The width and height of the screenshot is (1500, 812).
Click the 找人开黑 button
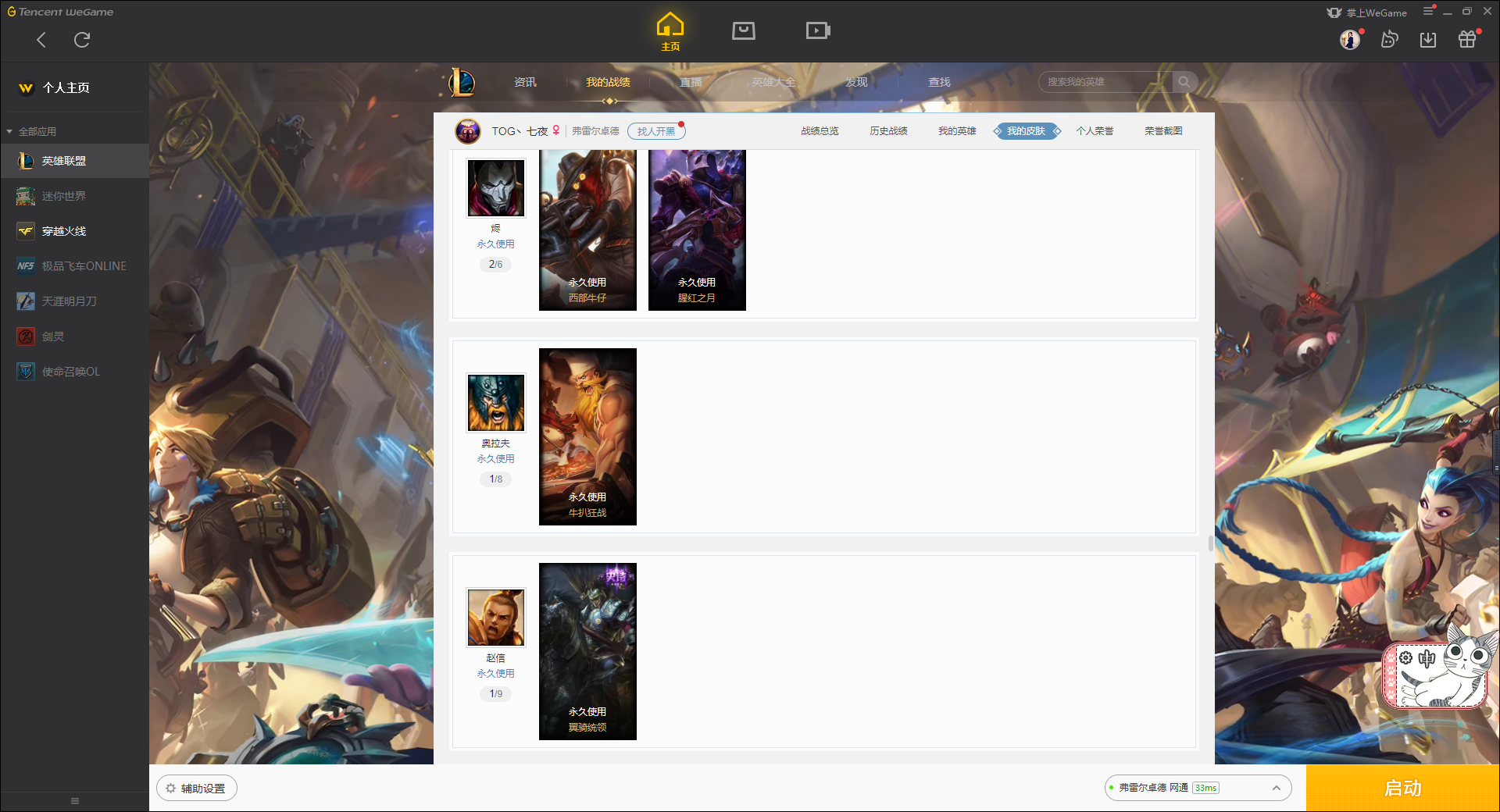tap(656, 131)
